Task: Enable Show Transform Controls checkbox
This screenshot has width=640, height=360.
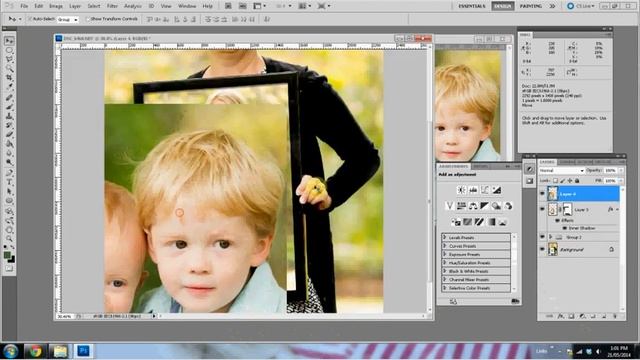Action: (x=87, y=19)
